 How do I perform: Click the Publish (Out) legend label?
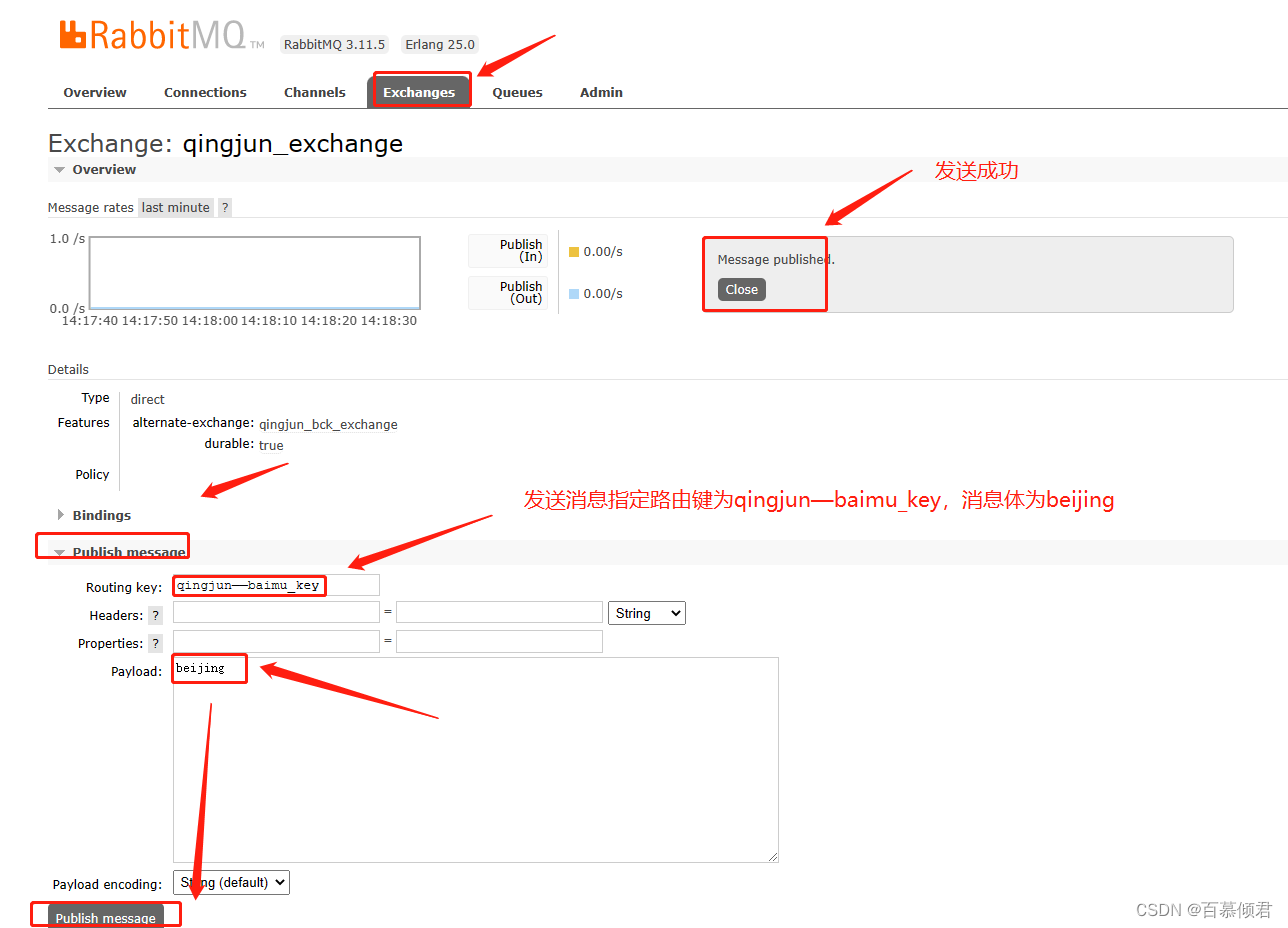pyautogui.click(x=509, y=293)
